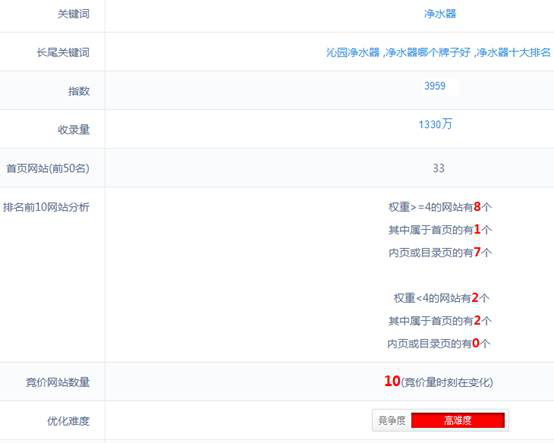Select the homepage sites count 33

click(438, 168)
